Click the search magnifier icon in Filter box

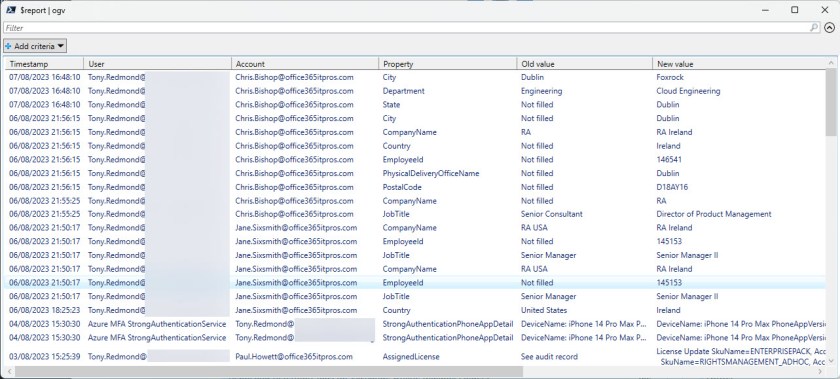click(814, 27)
